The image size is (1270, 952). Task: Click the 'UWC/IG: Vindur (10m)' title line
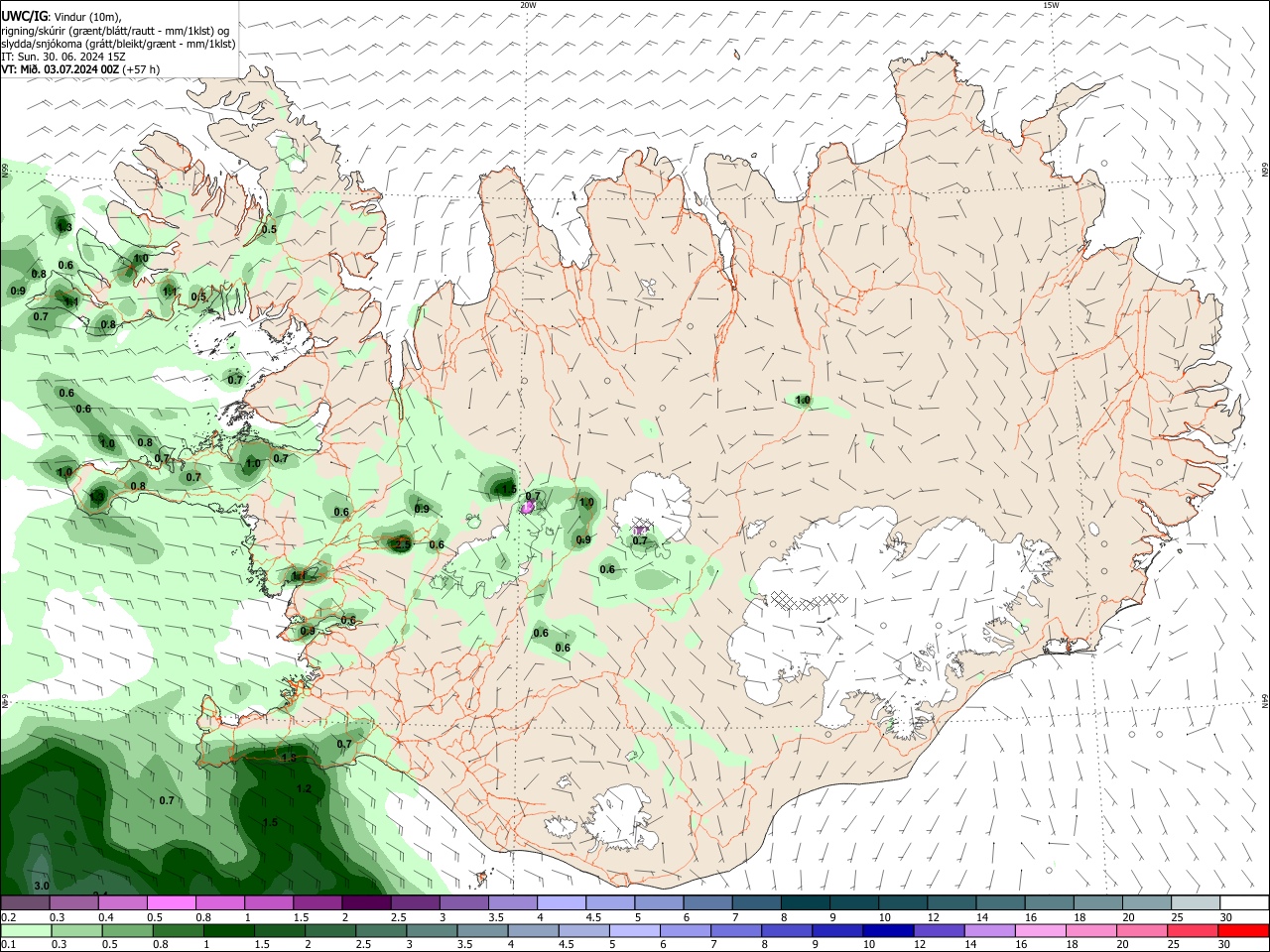click(62, 17)
